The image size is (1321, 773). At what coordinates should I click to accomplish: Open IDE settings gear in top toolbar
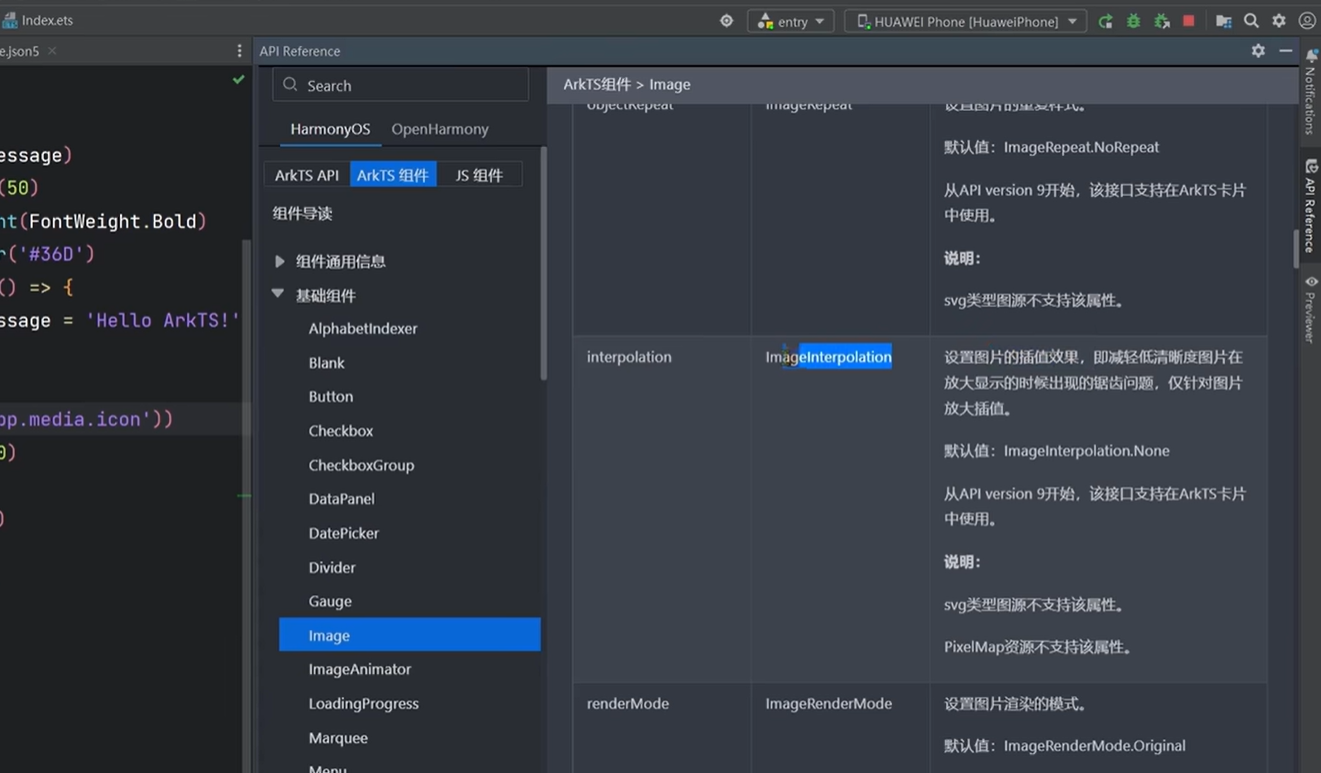pos(1279,21)
